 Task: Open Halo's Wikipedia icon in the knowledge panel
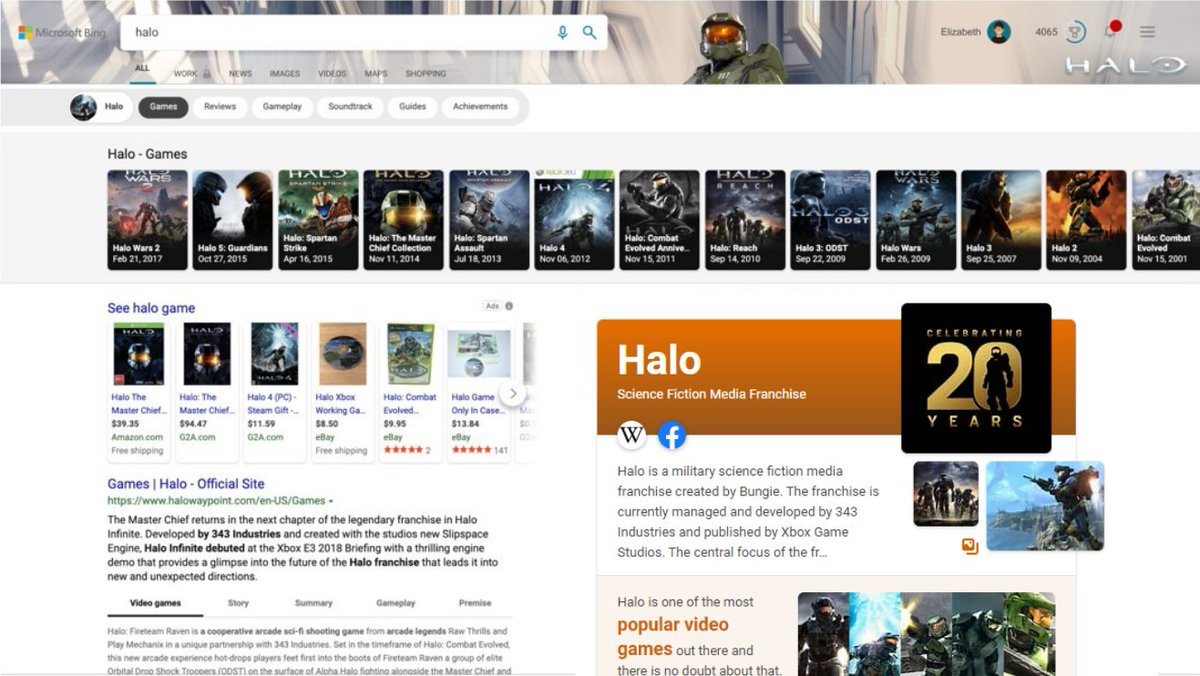pos(633,434)
